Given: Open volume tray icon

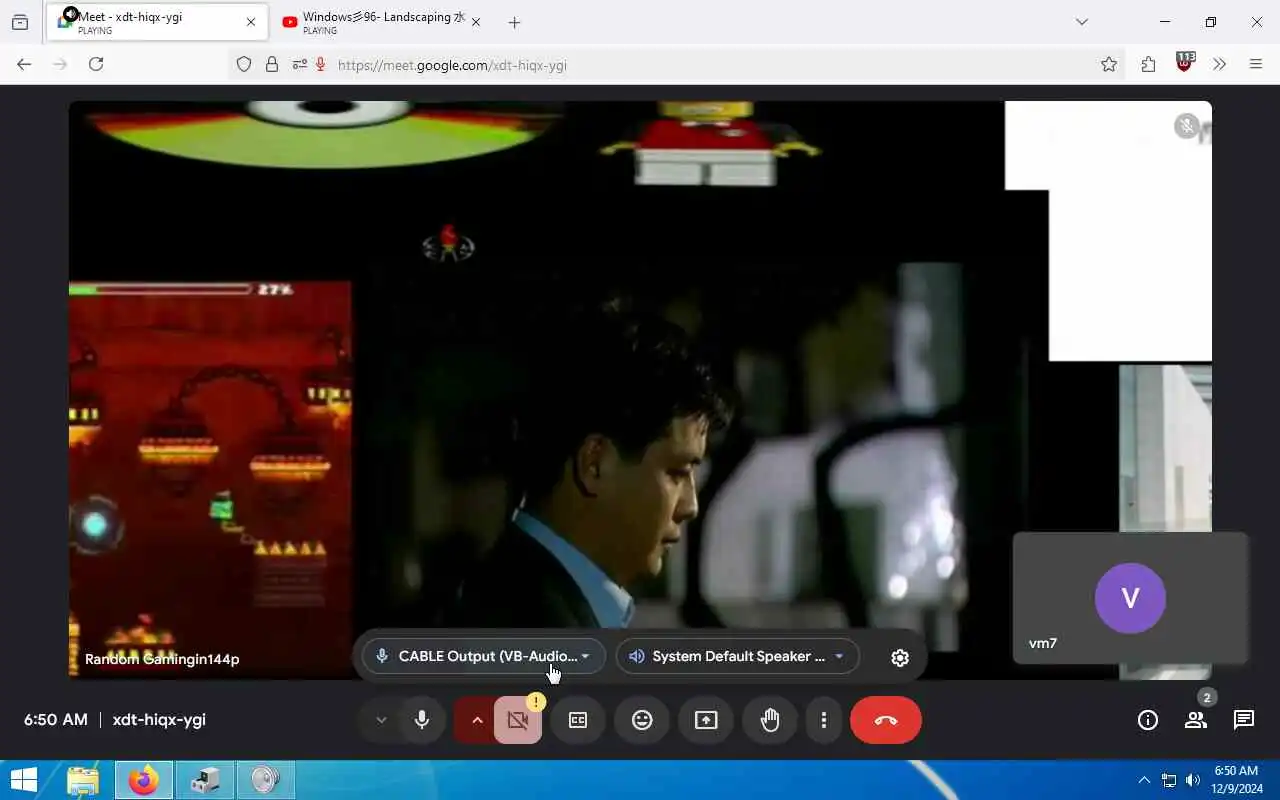Looking at the screenshot, I should click(1192, 780).
